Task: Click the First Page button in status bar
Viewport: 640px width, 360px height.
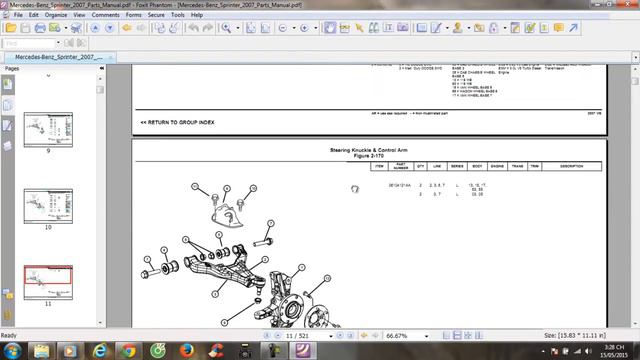Action: pos(267,336)
